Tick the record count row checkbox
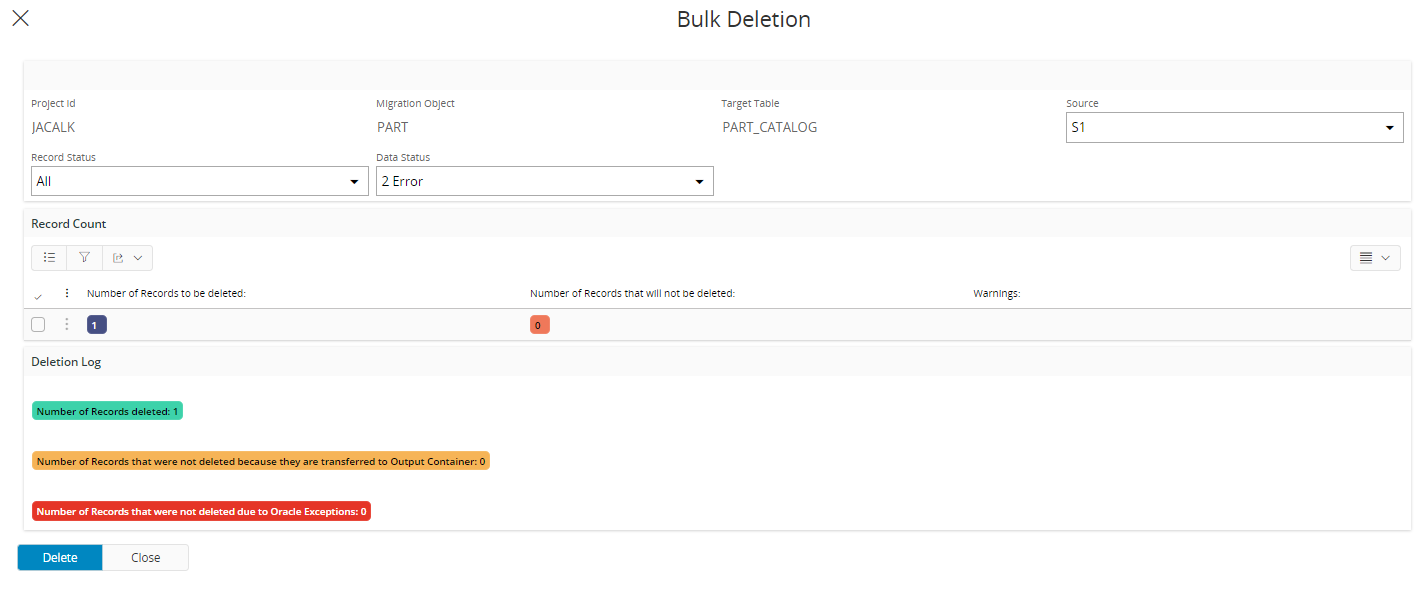Screen dimensions: 1420x601 click(x=38, y=324)
